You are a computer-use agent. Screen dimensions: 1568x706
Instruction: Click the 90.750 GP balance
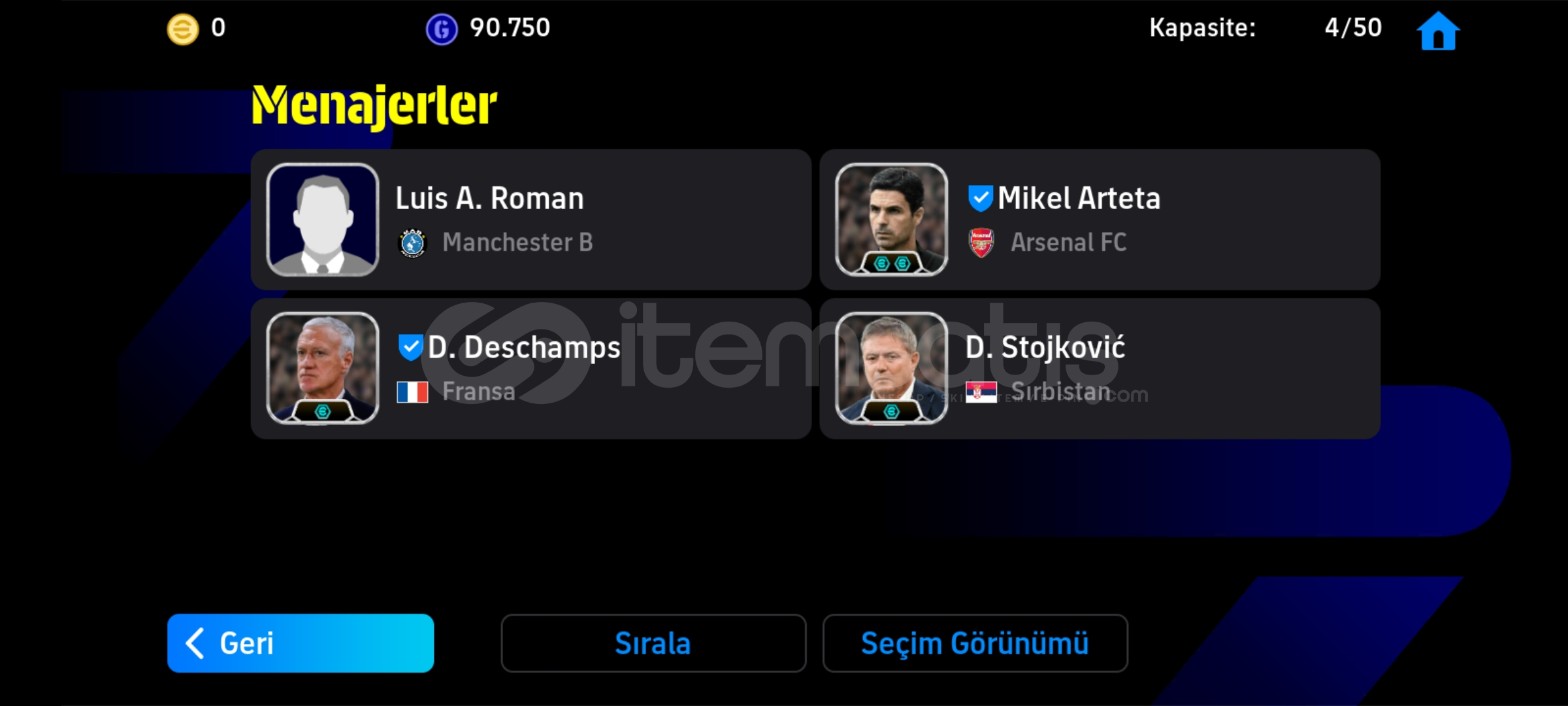510,28
